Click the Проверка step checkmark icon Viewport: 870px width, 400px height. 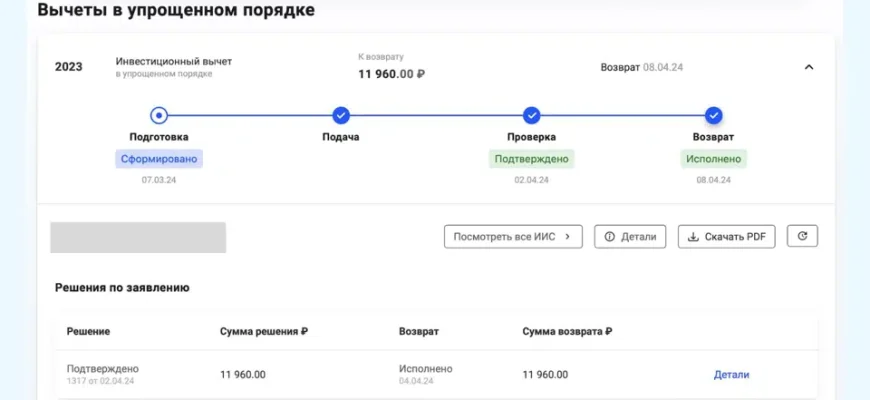click(x=532, y=115)
